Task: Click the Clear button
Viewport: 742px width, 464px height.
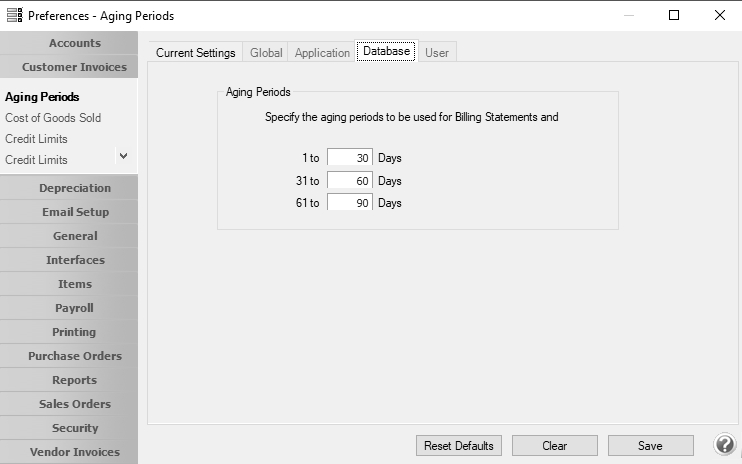Action: pos(554,446)
